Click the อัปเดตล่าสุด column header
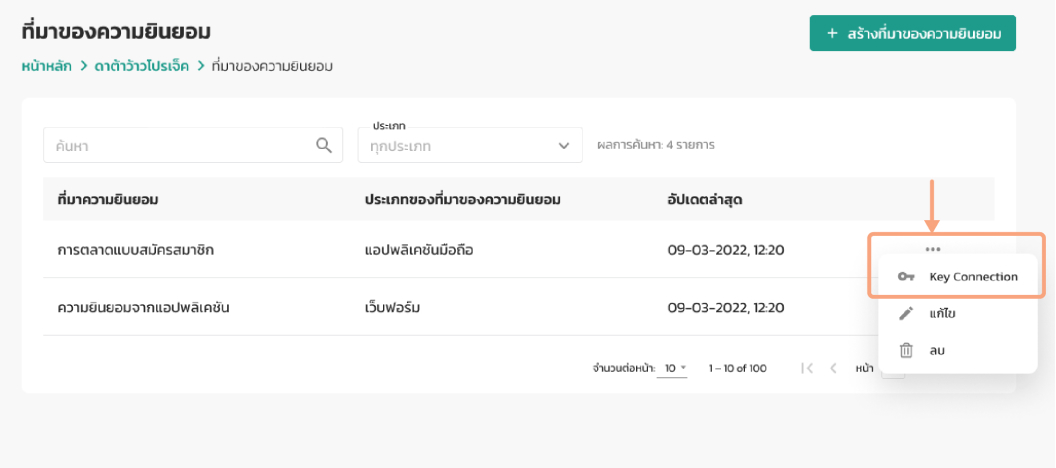 tap(704, 199)
